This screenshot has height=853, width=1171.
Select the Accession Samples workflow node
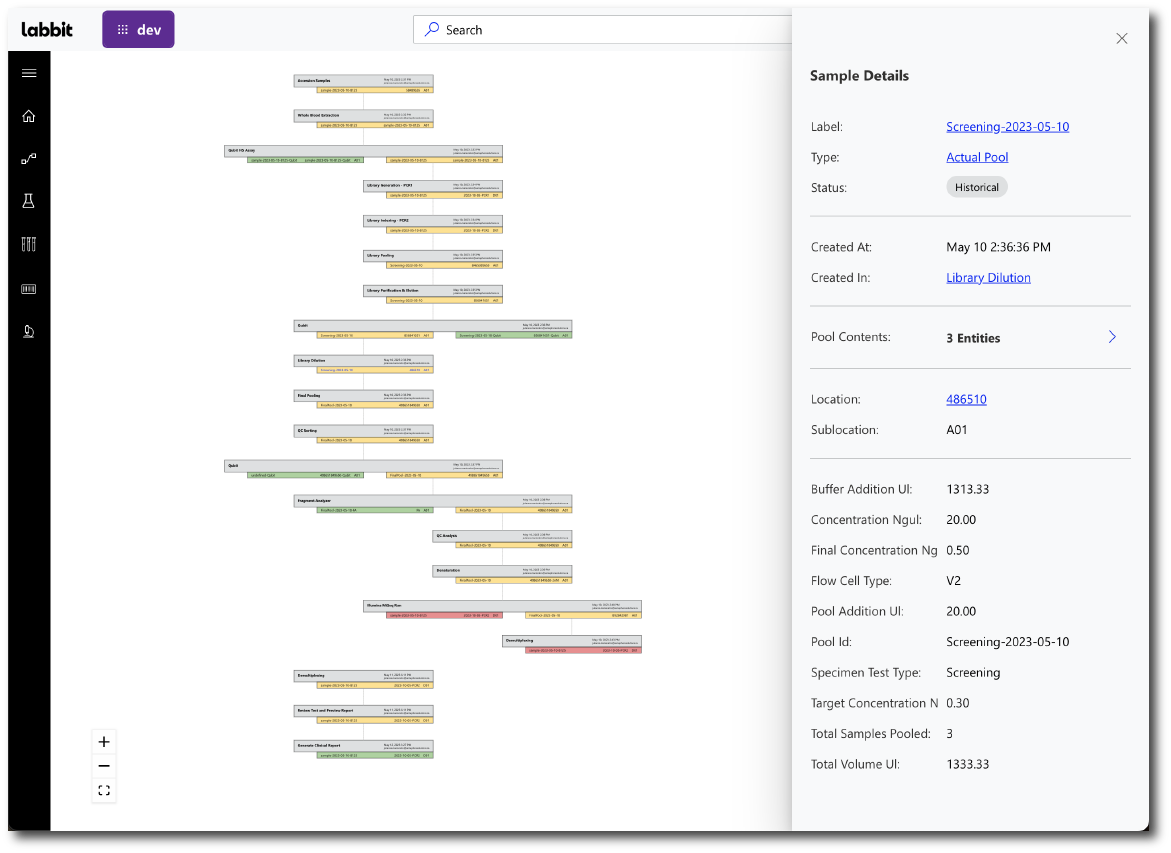pos(363,80)
